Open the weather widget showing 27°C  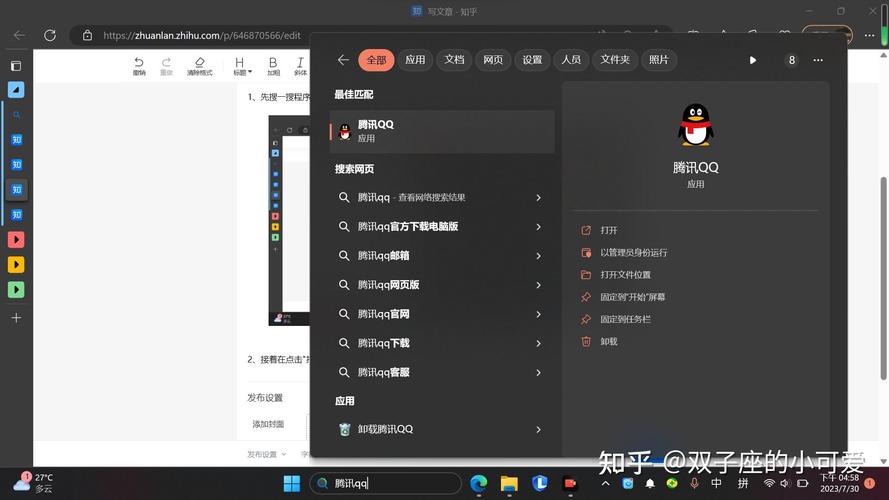click(x=34, y=483)
